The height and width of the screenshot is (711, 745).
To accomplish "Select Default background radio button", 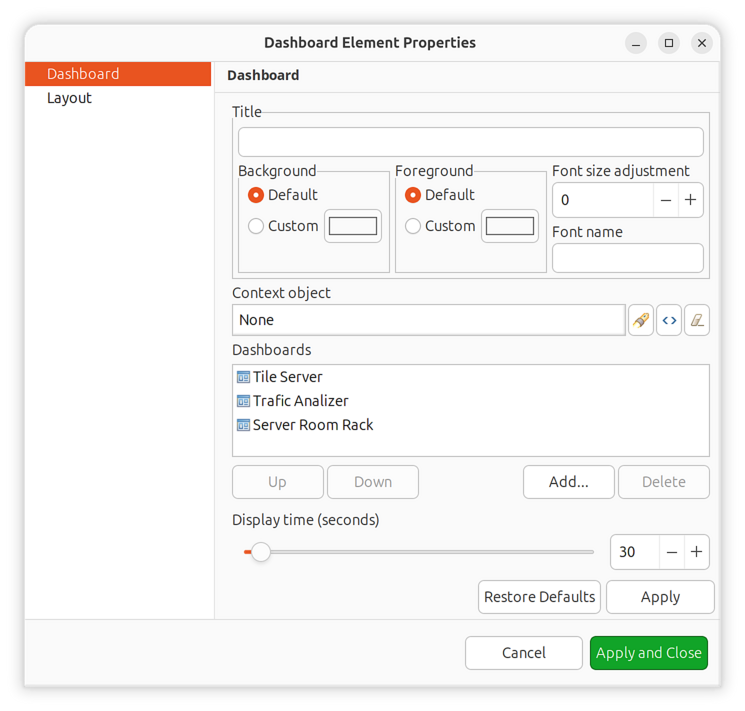I will tap(256, 195).
